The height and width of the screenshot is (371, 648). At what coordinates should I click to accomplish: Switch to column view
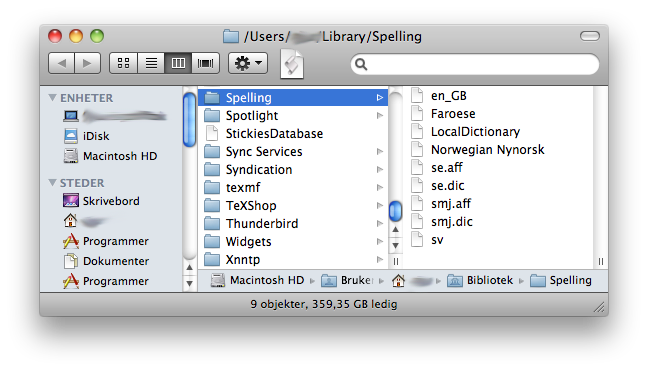tap(178, 63)
